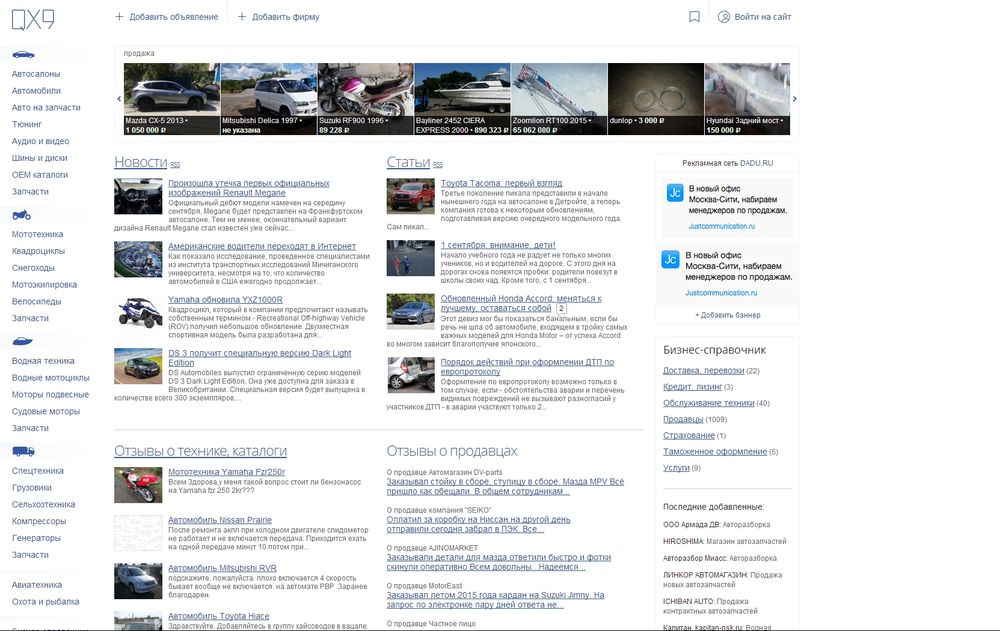
Task: Open seller review about AJINOMARKET
Action: pyautogui.click(x=499, y=562)
